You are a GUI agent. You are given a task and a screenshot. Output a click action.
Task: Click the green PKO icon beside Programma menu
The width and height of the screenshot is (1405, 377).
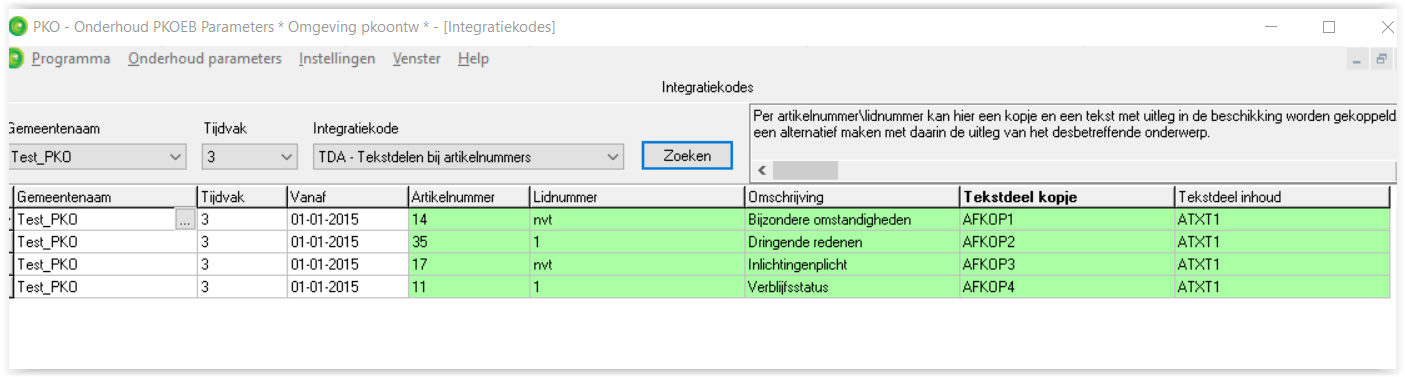(15, 59)
